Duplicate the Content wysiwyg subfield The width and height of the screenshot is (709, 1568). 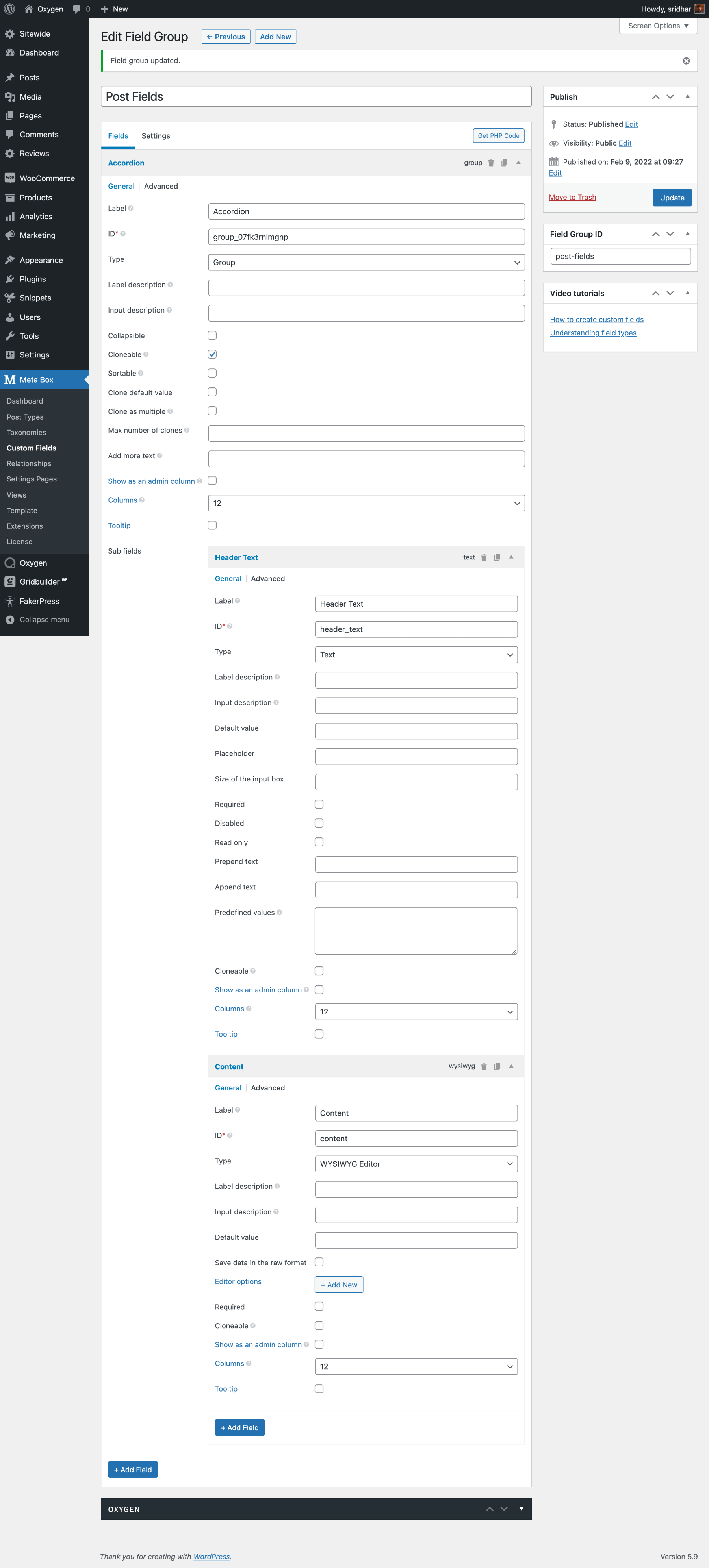tap(497, 1066)
